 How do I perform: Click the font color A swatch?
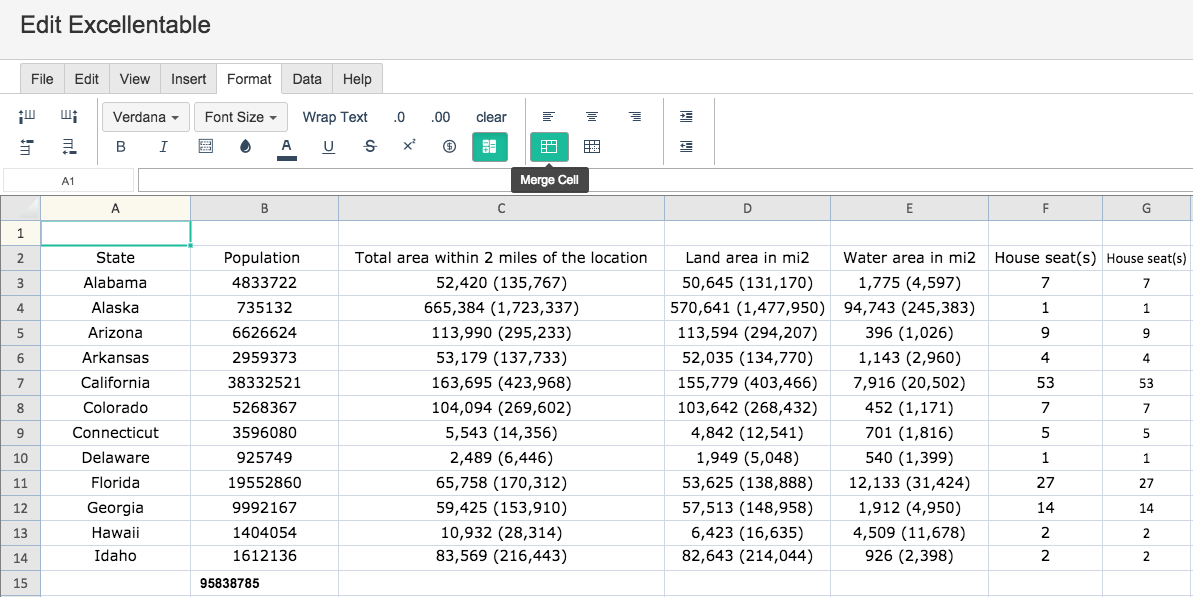[286, 148]
